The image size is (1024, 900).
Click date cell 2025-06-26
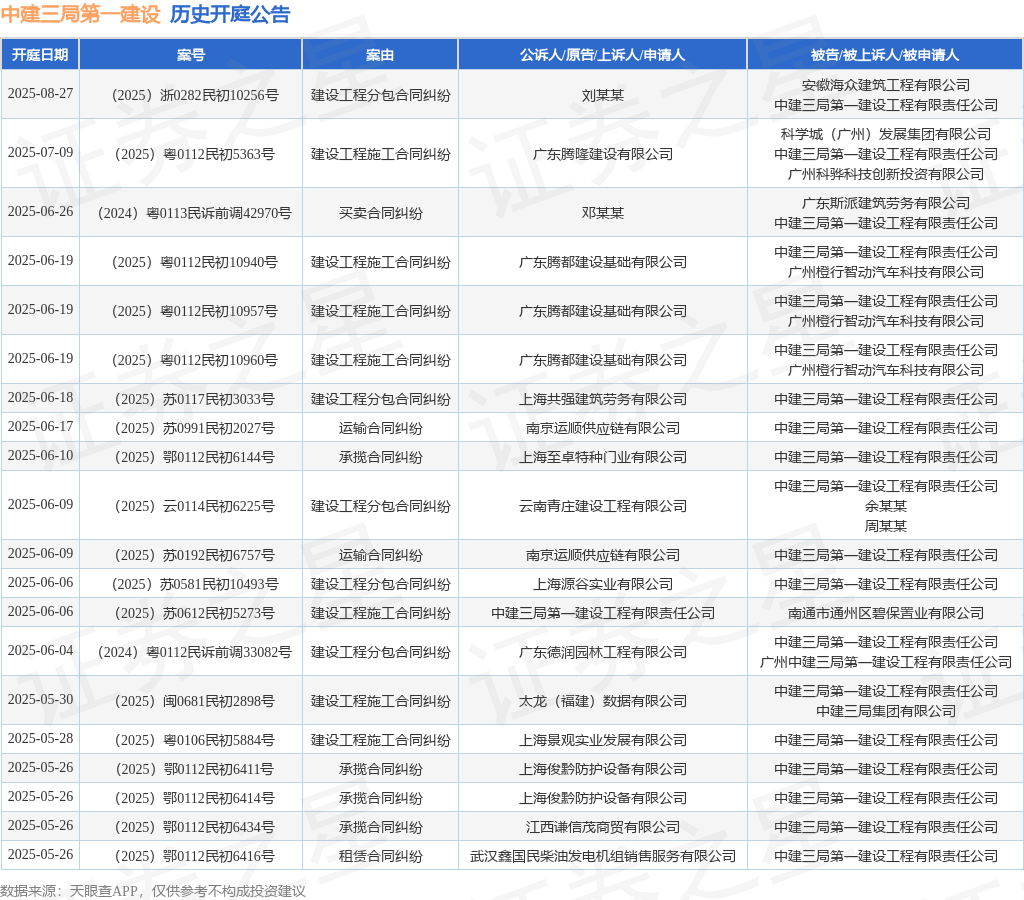point(40,211)
